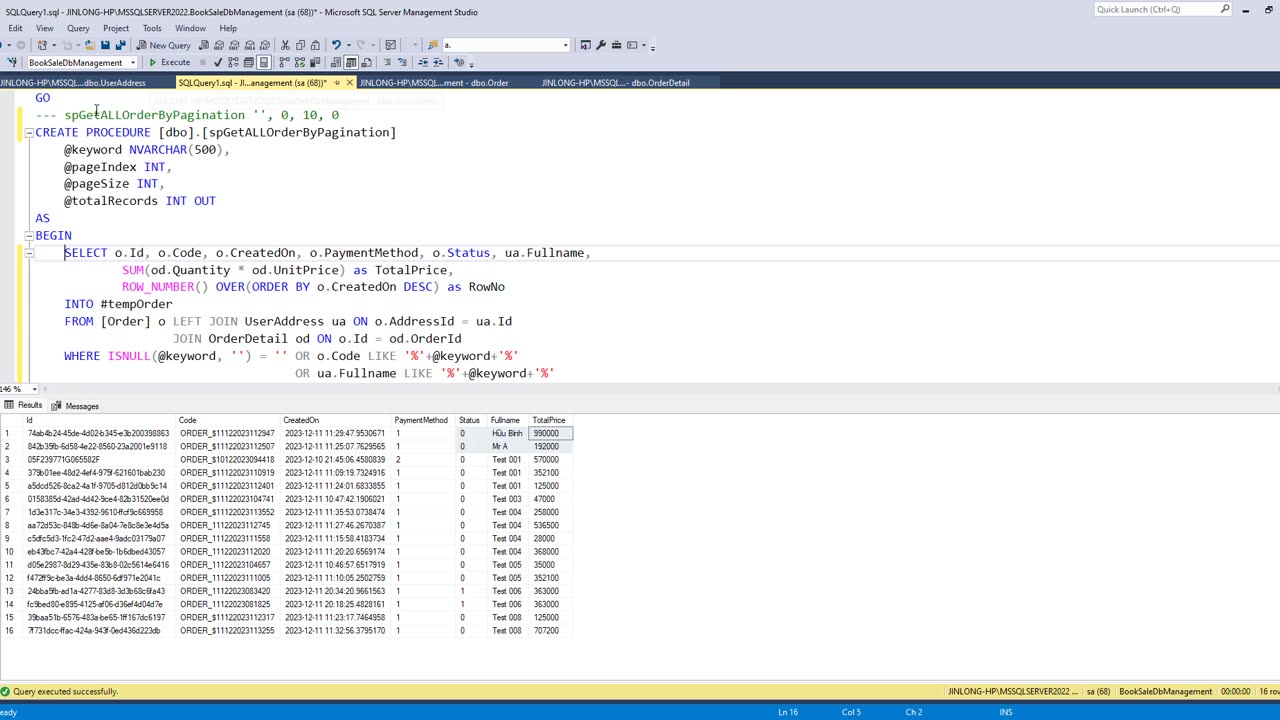1280x720 pixels.
Task: Select the TotalPrice cell 990000
Action: [550, 434]
